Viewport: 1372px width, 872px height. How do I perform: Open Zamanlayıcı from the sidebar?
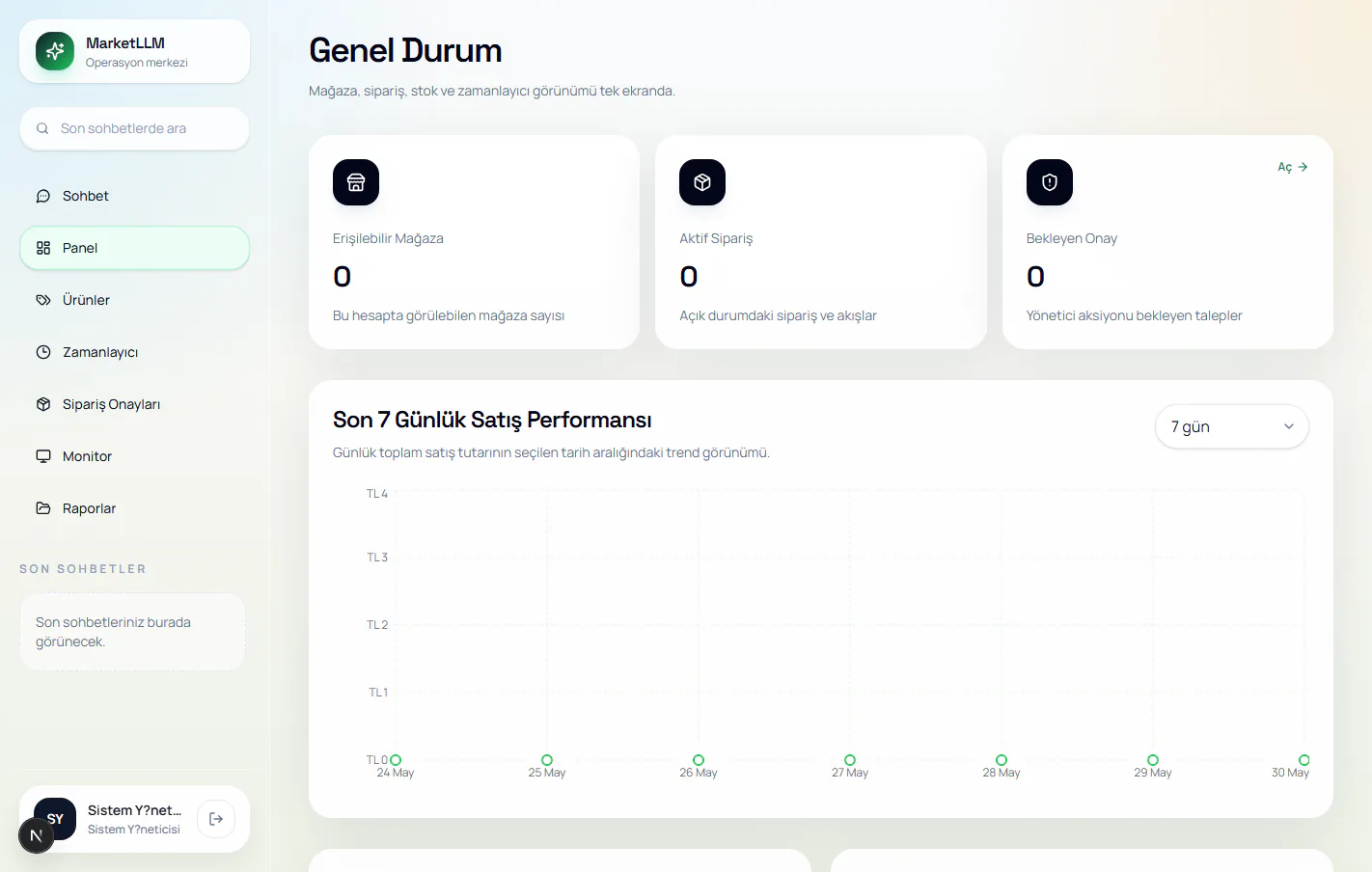pyautogui.click(x=134, y=352)
